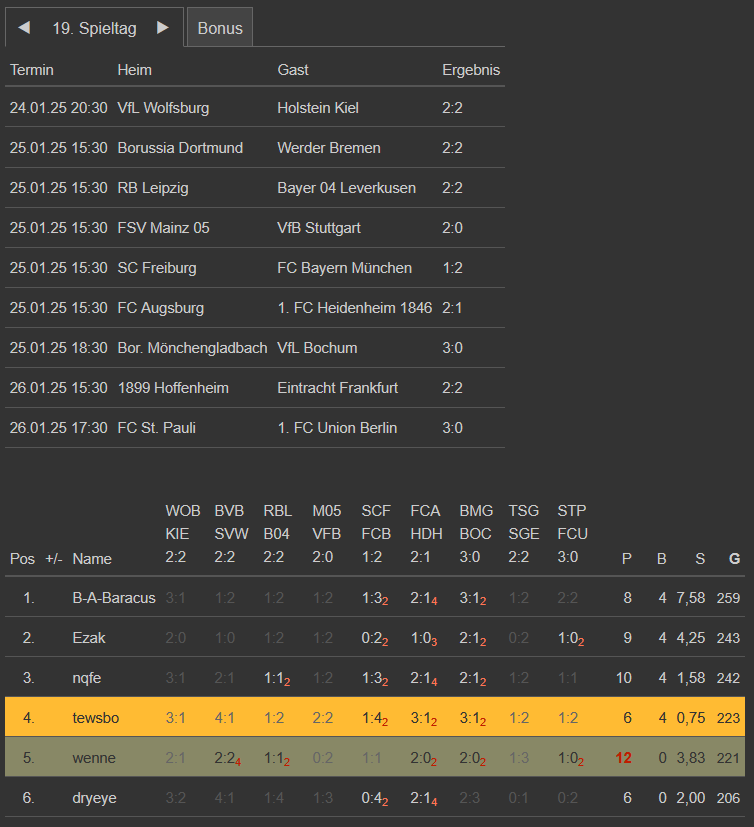Select highlighted player tewsbo

coord(94,718)
